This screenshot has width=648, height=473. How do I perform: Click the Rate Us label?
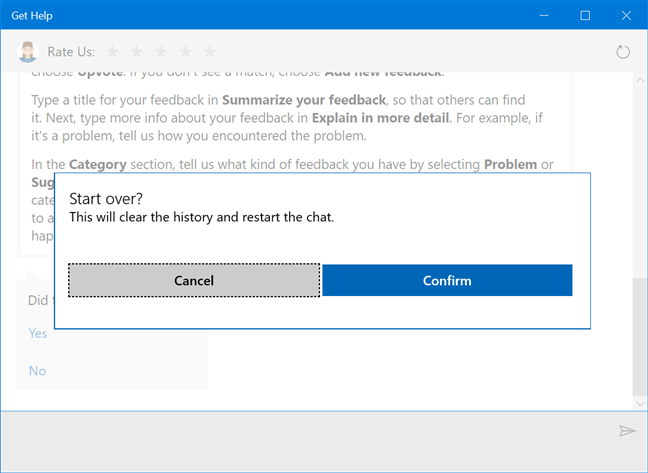click(72, 51)
